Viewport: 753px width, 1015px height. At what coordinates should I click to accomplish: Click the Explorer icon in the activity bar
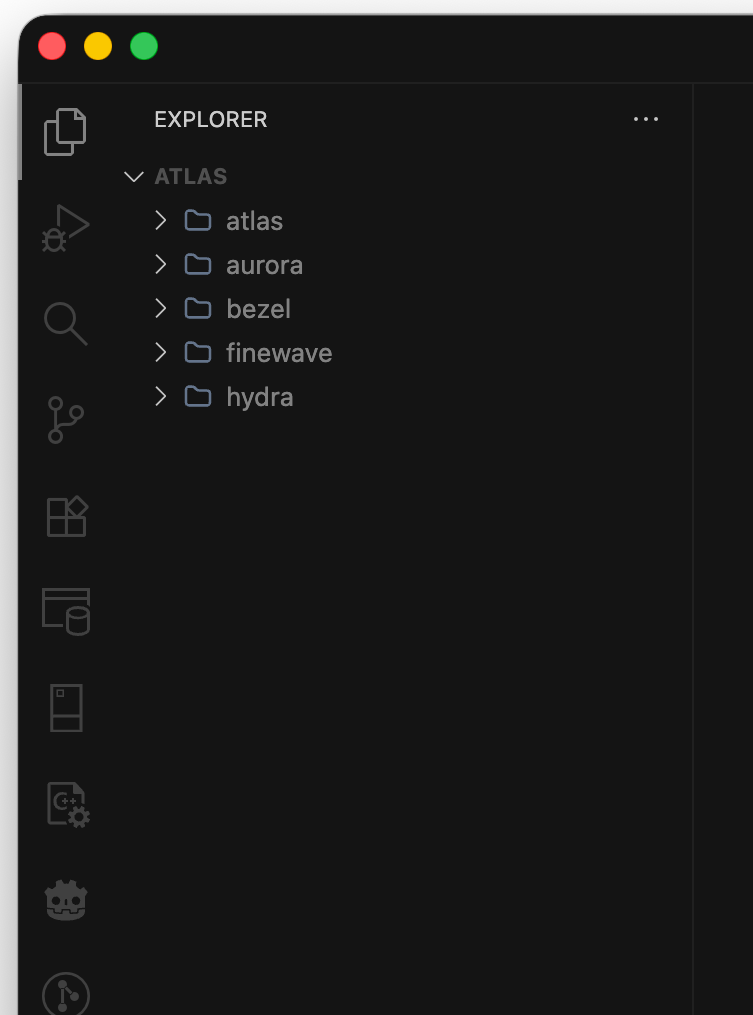coord(65,131)
